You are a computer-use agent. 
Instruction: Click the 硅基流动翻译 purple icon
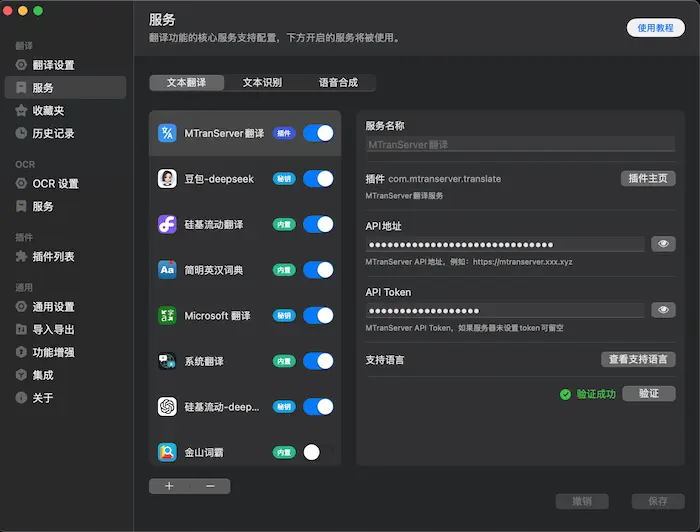tap(167, 224)
